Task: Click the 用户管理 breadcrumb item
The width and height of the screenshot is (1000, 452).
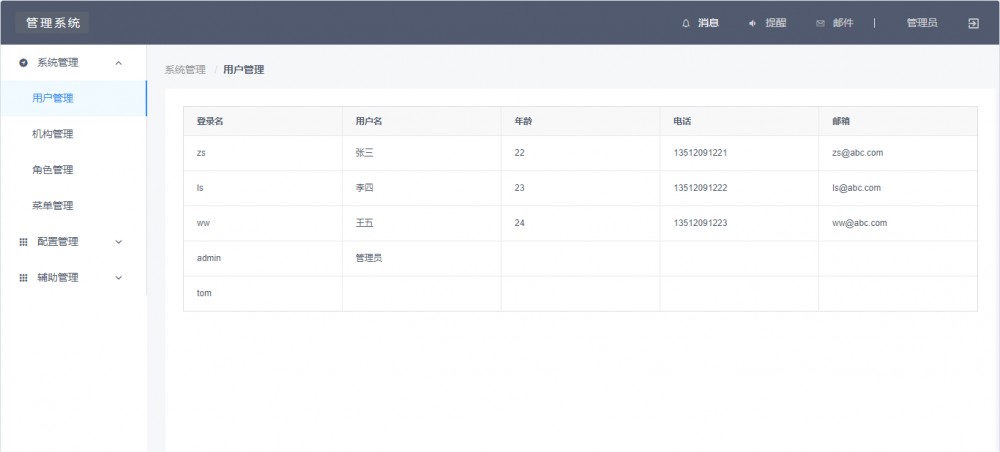Action: (x=244, y=70)
